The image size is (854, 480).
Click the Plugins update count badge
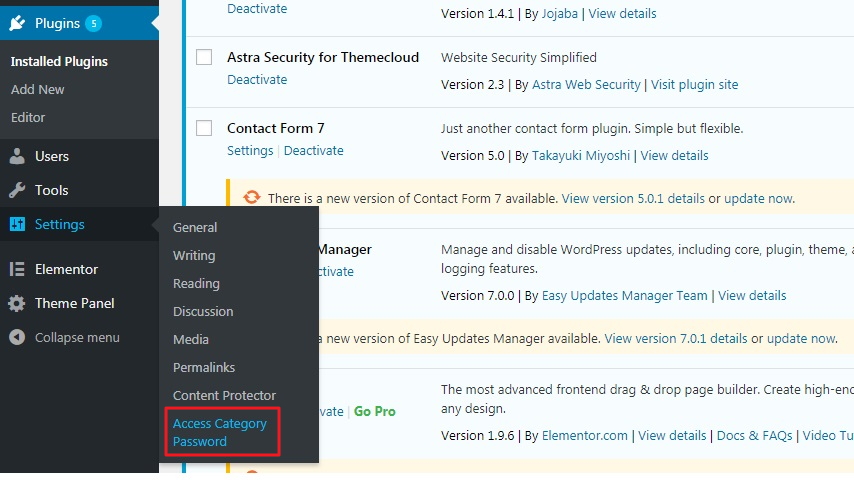pos(94,23)
